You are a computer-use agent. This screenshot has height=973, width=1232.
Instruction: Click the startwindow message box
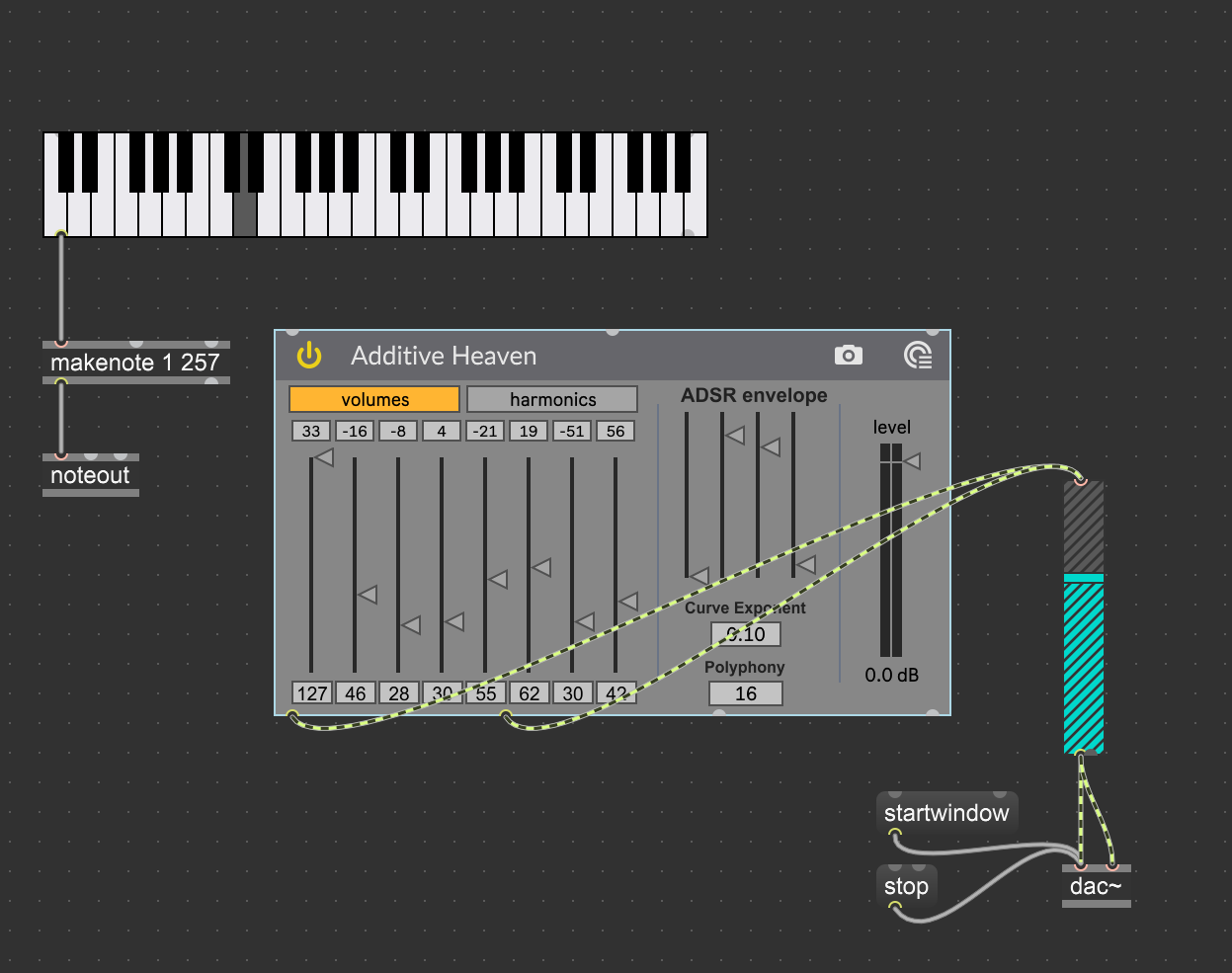[945, 813]
